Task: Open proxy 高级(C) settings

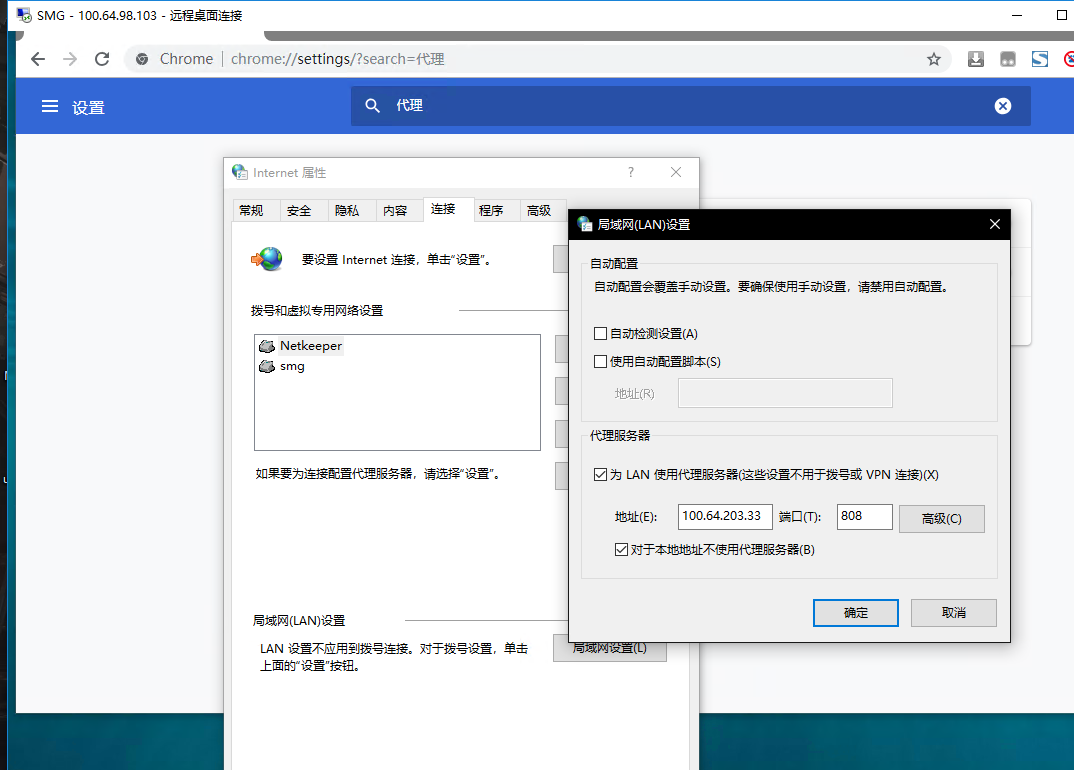Action: tap(942, 519)
